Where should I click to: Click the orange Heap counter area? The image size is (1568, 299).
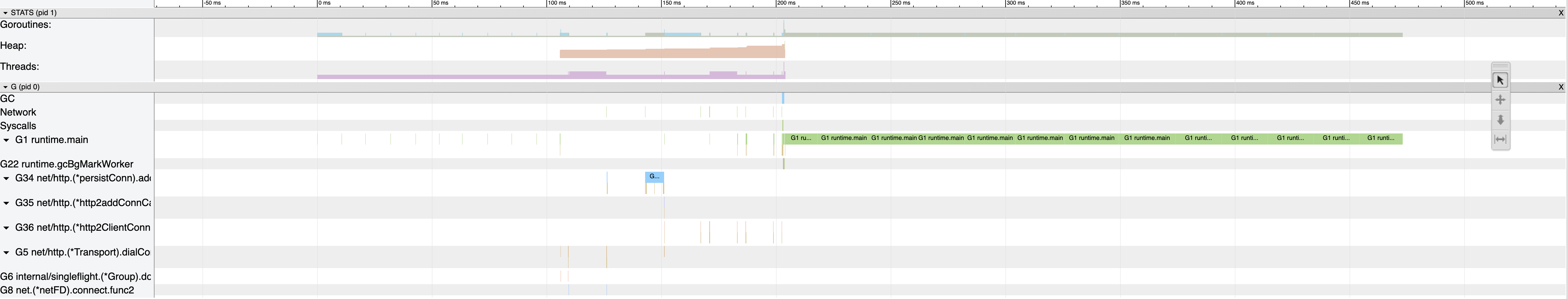672,53
